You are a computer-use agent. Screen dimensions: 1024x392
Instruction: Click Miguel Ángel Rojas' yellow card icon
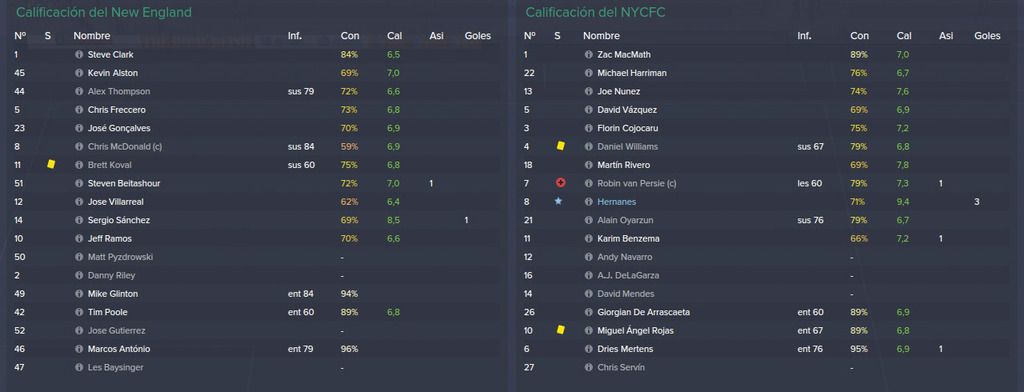[560, 330]
